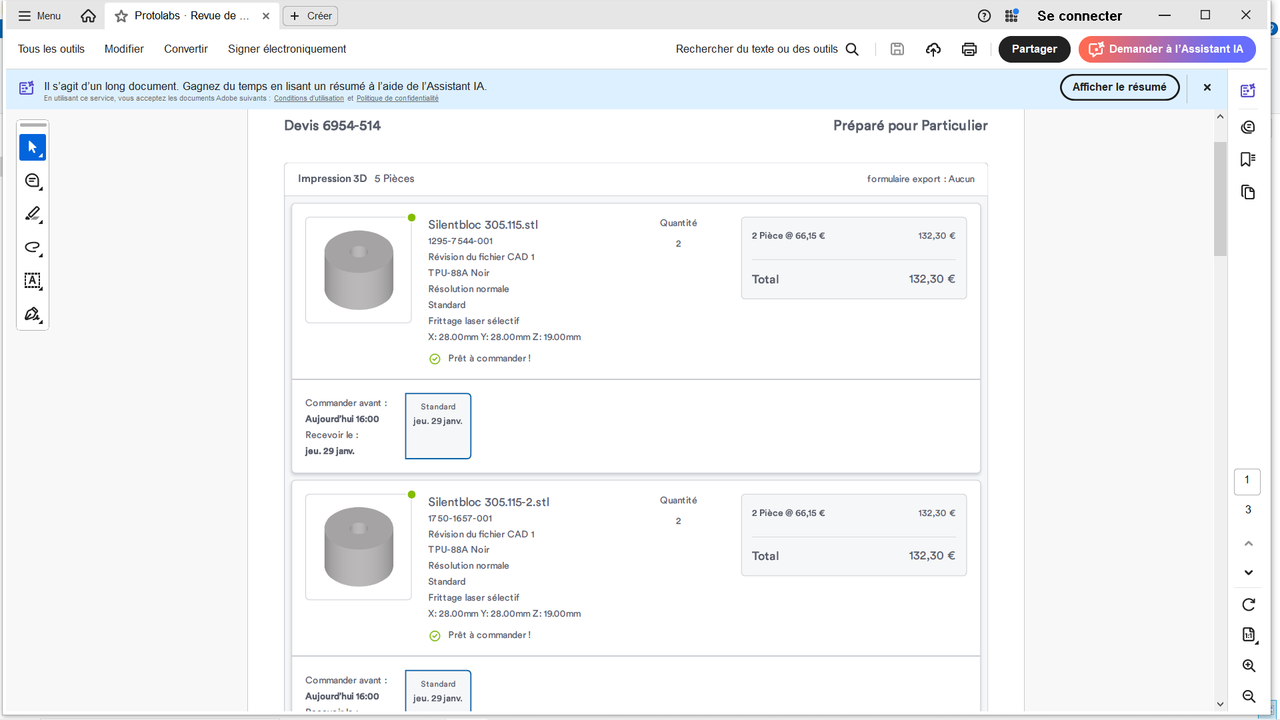This screenshot has height=720, width=1280.
Task: Select the highlighter tool
Action: 33,214
